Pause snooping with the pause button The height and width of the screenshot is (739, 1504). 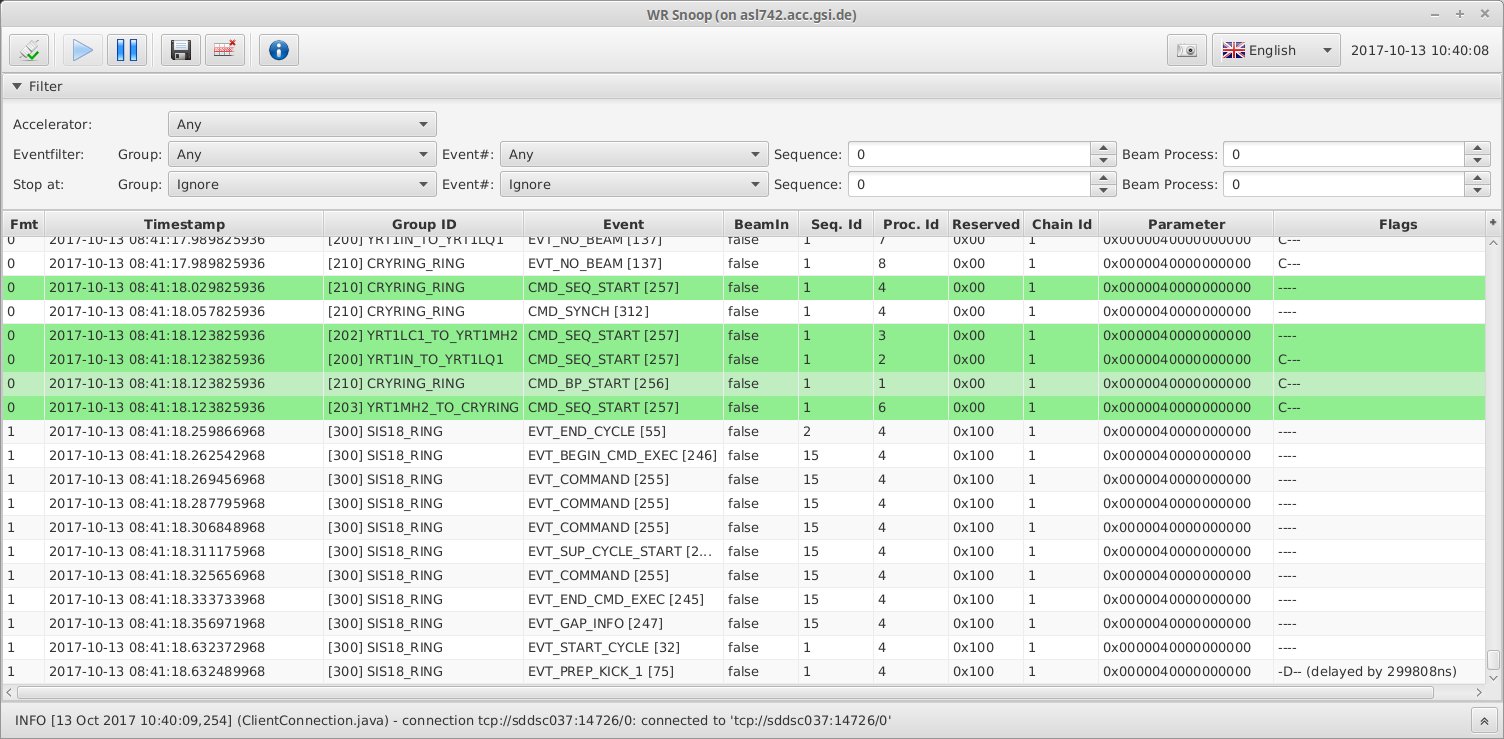pyautogui.click(x=127, y=50)
